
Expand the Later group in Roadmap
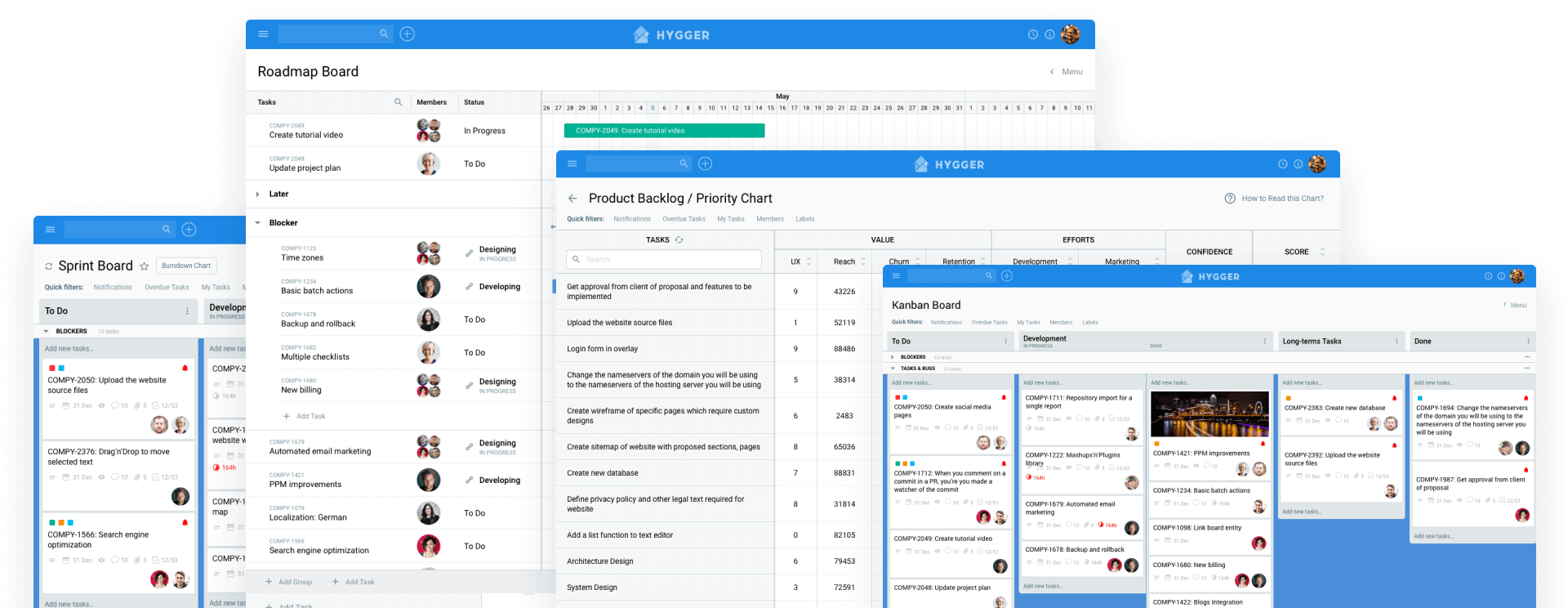click(x=258, y=194)
